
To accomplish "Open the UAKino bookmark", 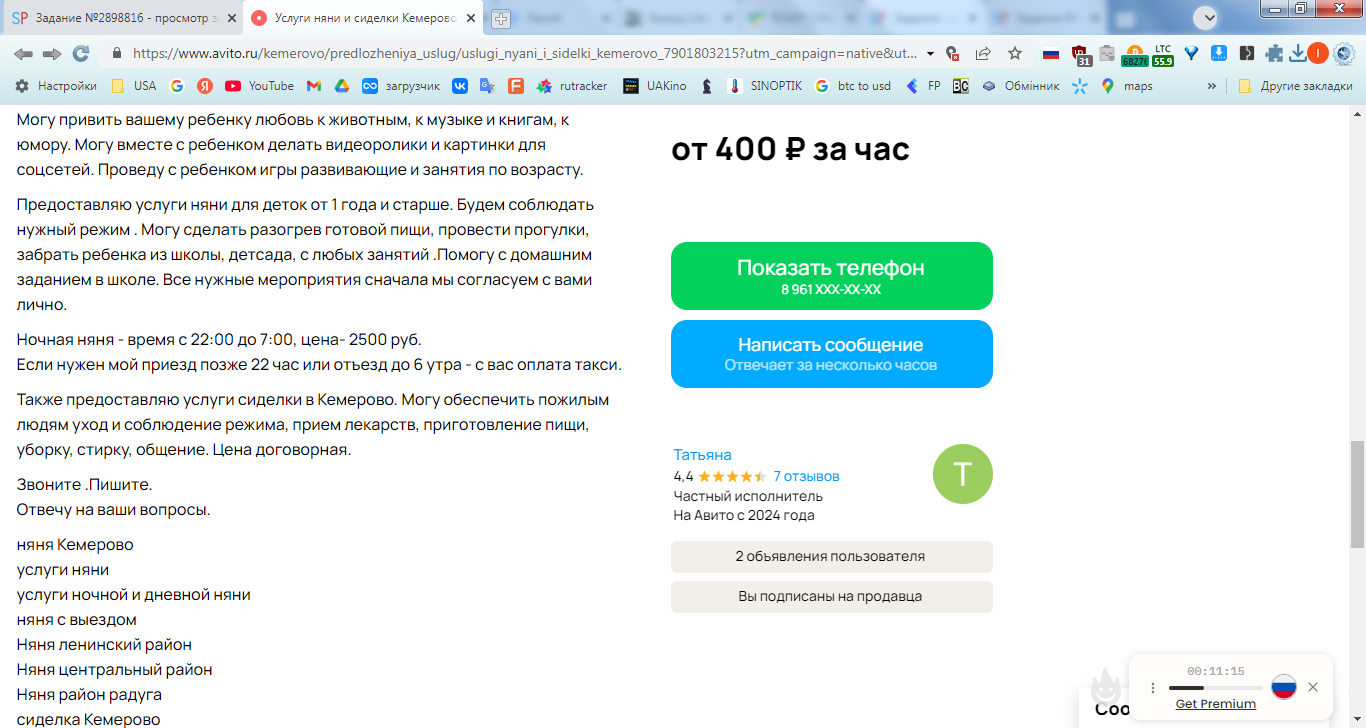I will coord(655,86).
